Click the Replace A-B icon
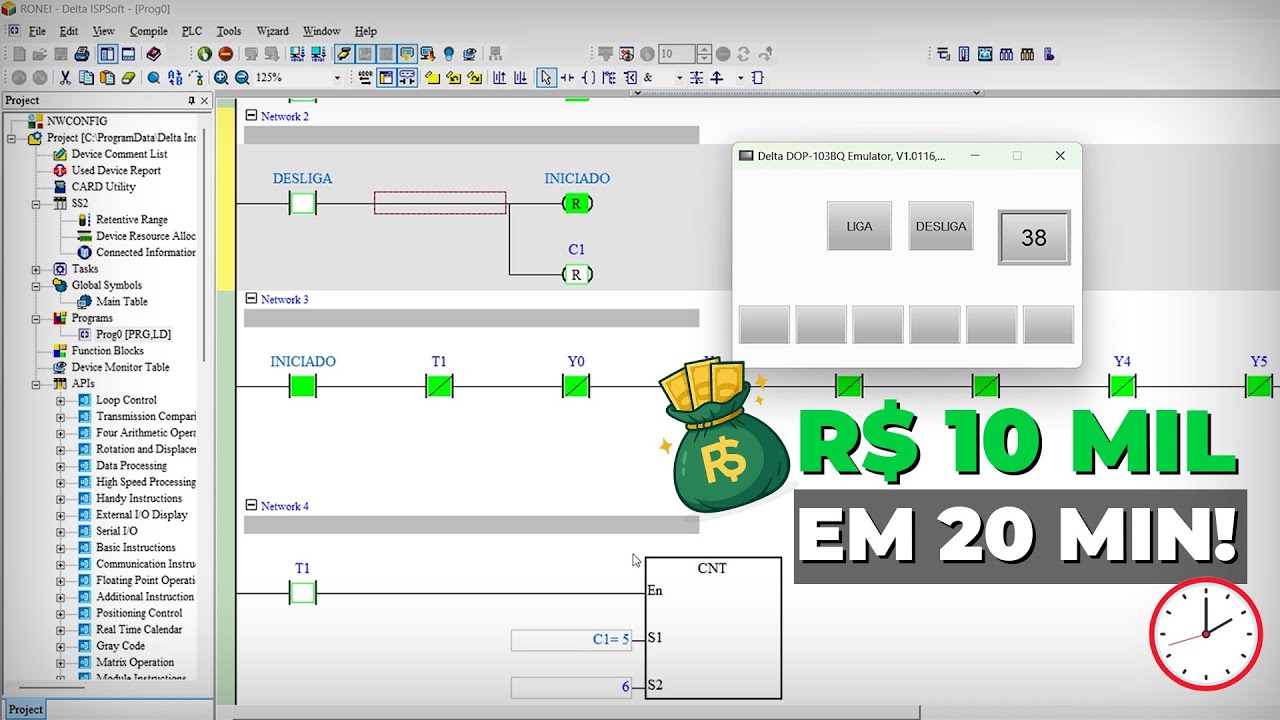This screenshot has width=1280, height=720. pos(175,77)
